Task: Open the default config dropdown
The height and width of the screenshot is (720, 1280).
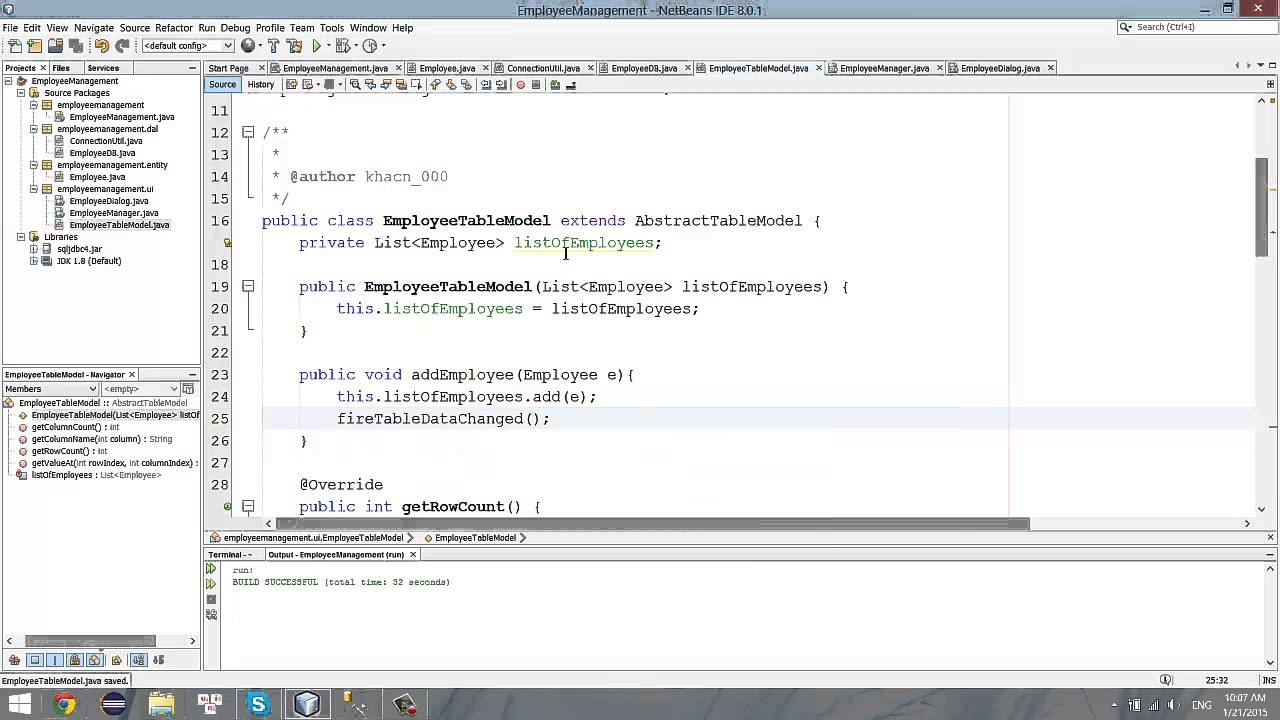Action: 188,46
